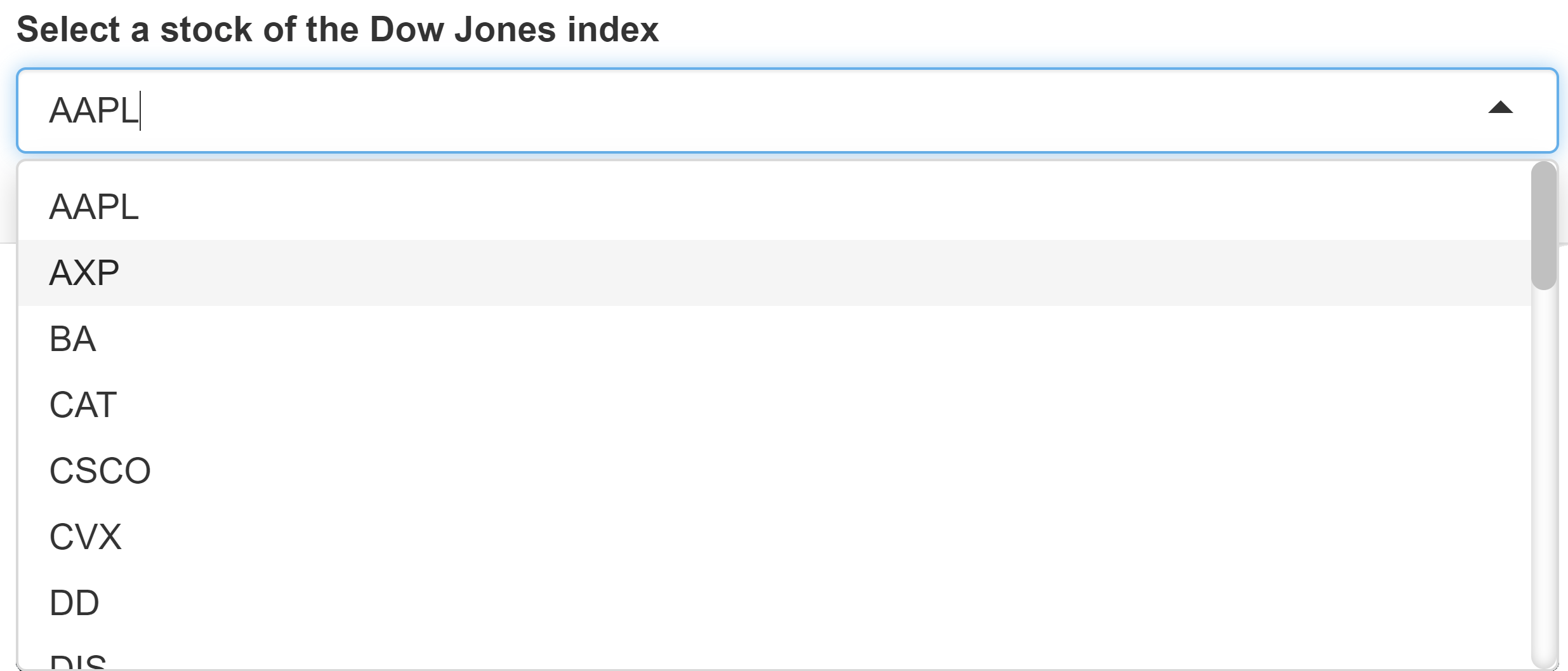Image resolution: width=1568 pixels, height=671 pixels.
Task: Click inside the stock search input box
Action: (x=761, y=110)
